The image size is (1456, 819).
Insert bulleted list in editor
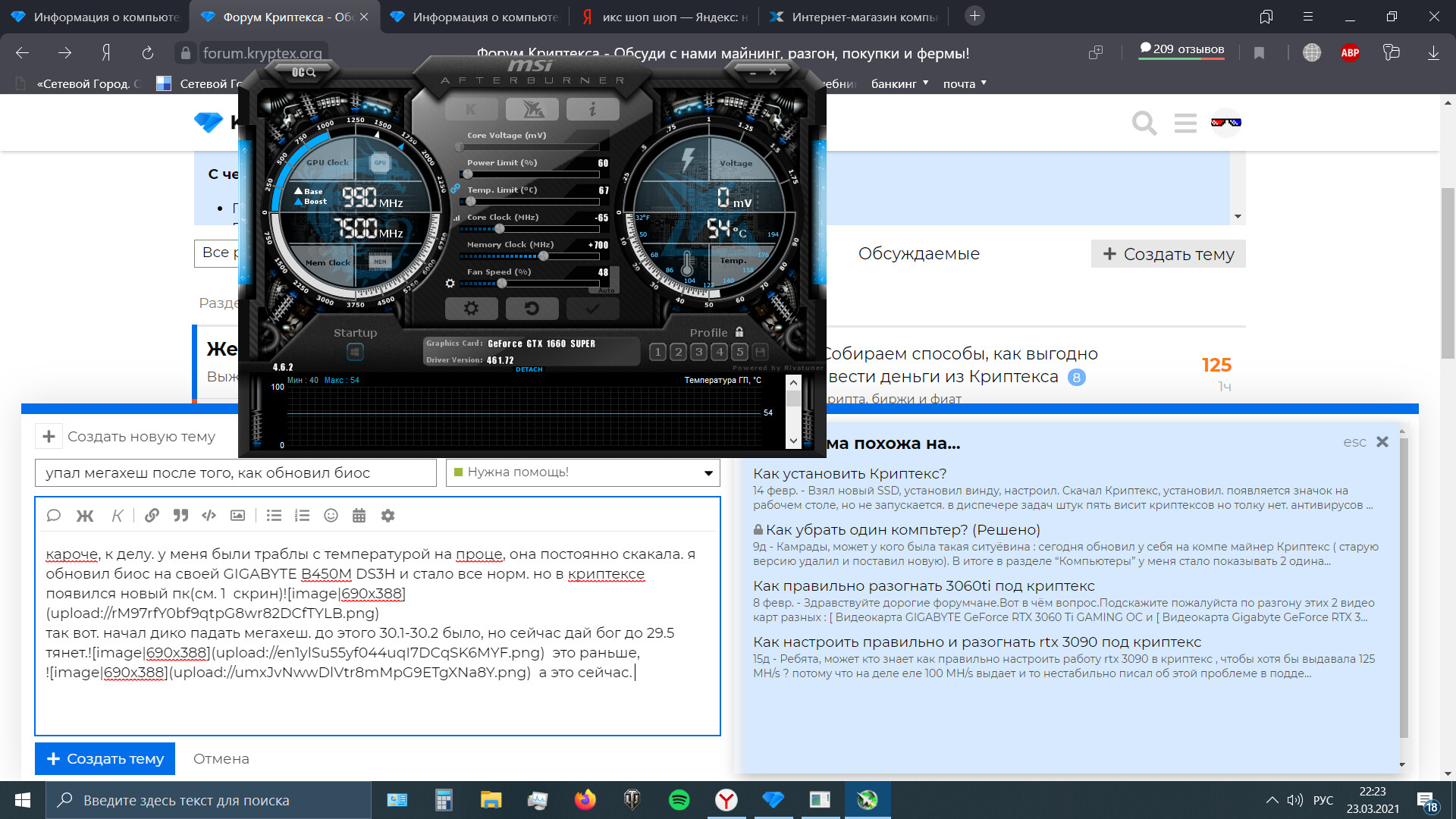[274, 516]
